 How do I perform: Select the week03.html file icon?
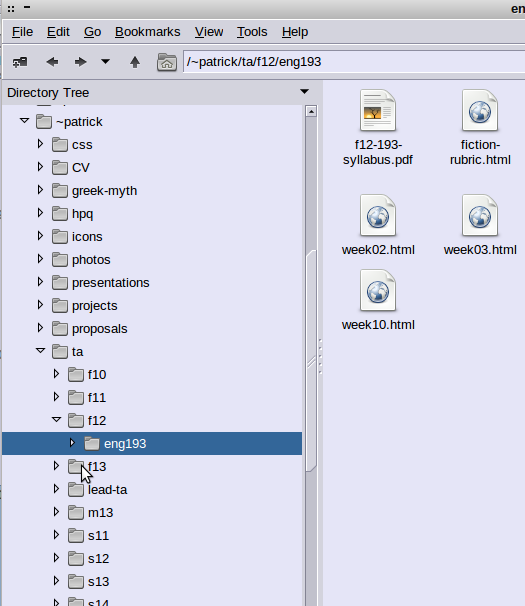pos(480,215)
